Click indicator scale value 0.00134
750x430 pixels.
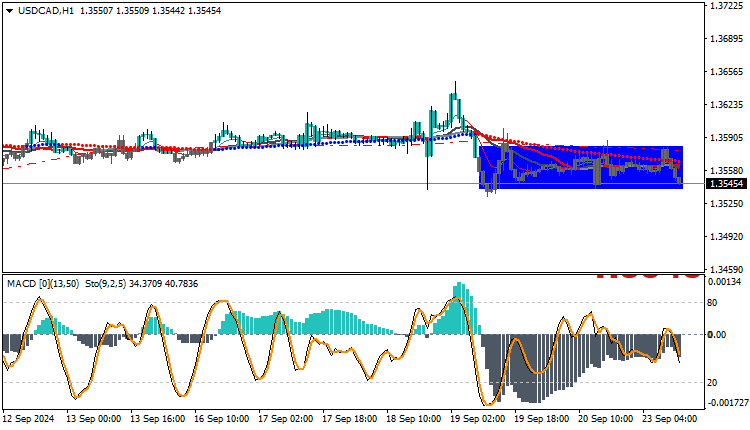click(x=725, y=282)
